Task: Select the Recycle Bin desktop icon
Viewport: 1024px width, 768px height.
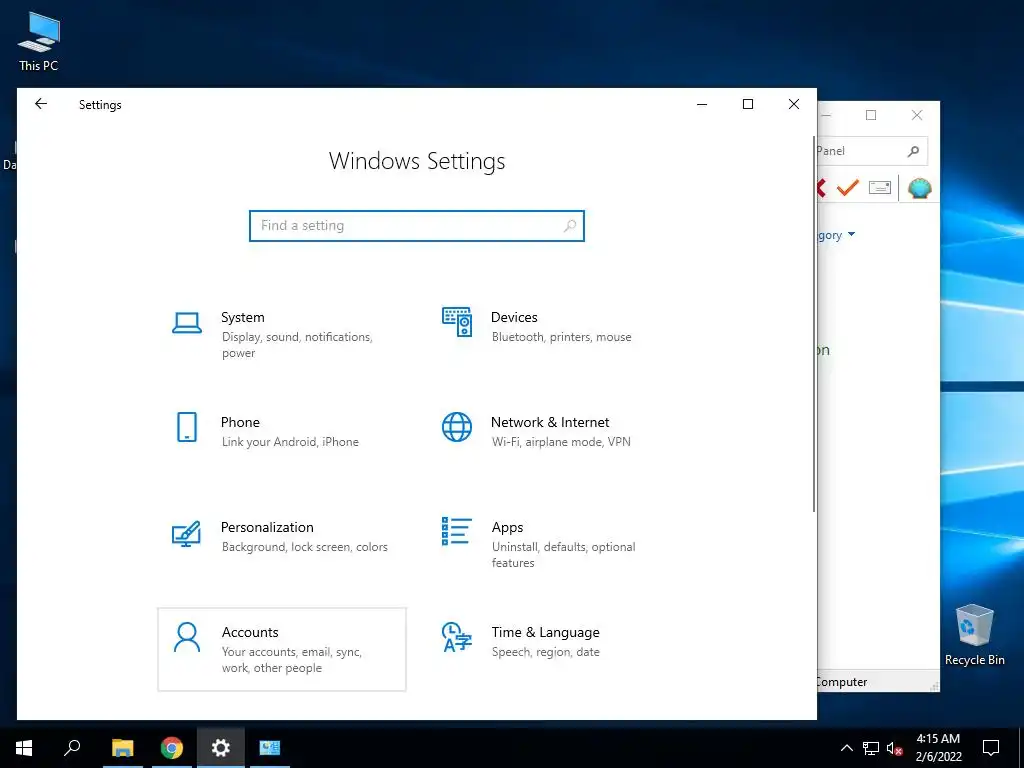Action: tap(974, 635)
